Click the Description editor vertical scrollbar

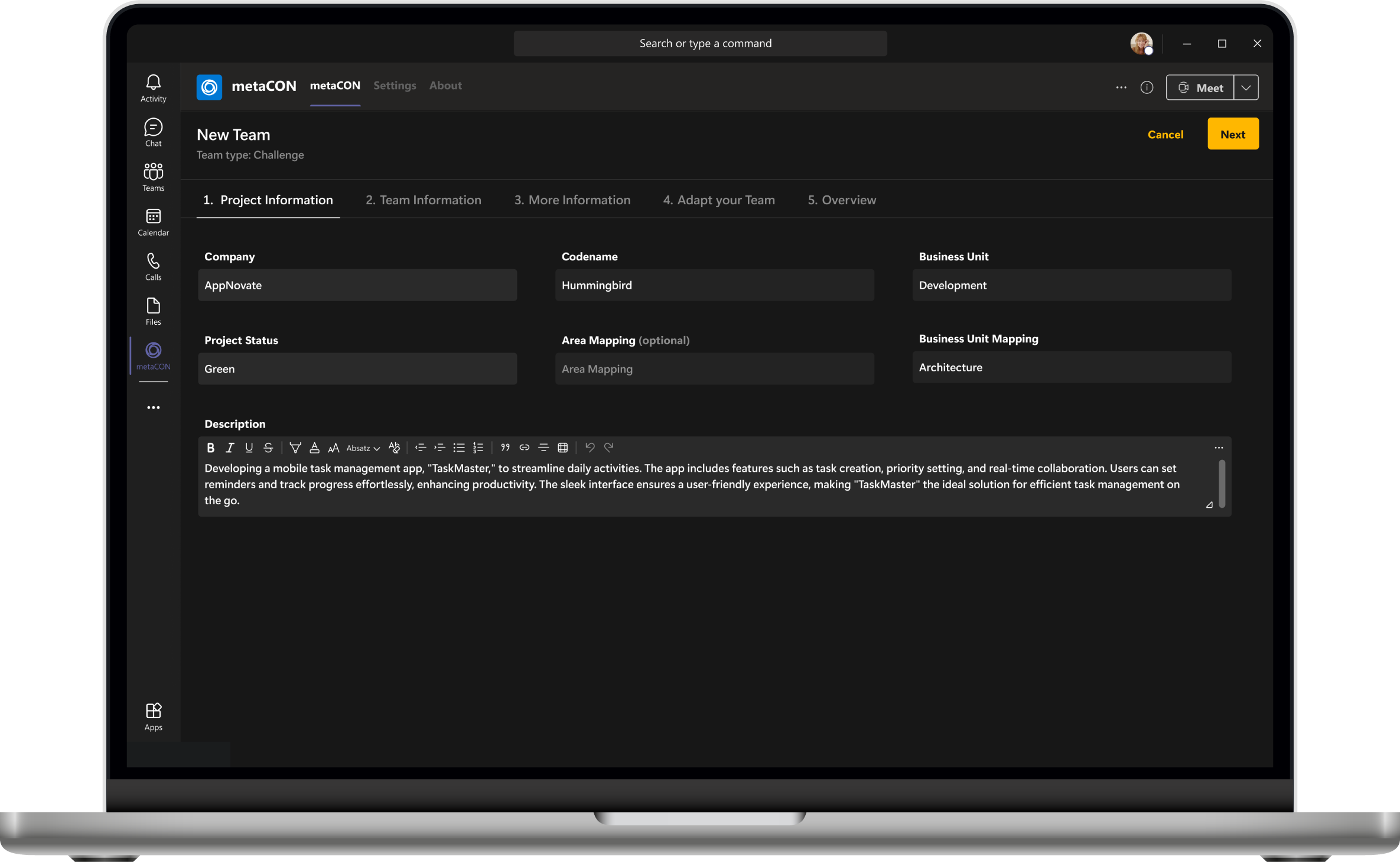pyautogui.click(x=1222, y=484)
